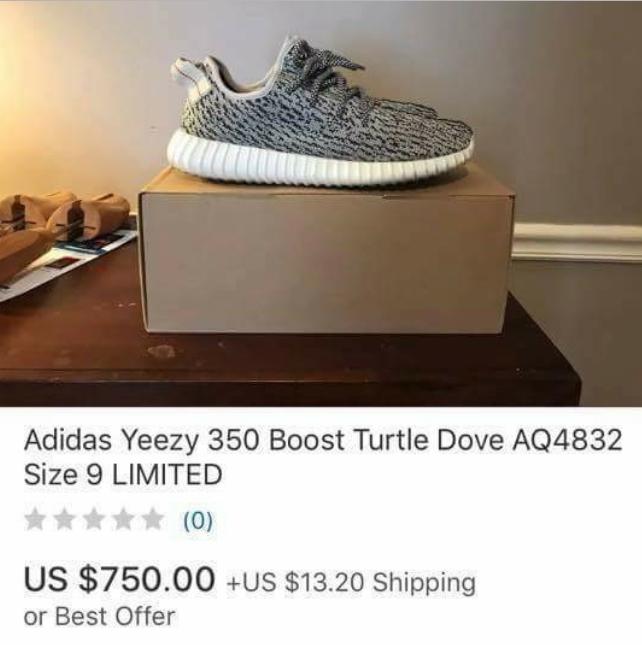
Task: Select the fourth rating star
Action: click(124, 520)
